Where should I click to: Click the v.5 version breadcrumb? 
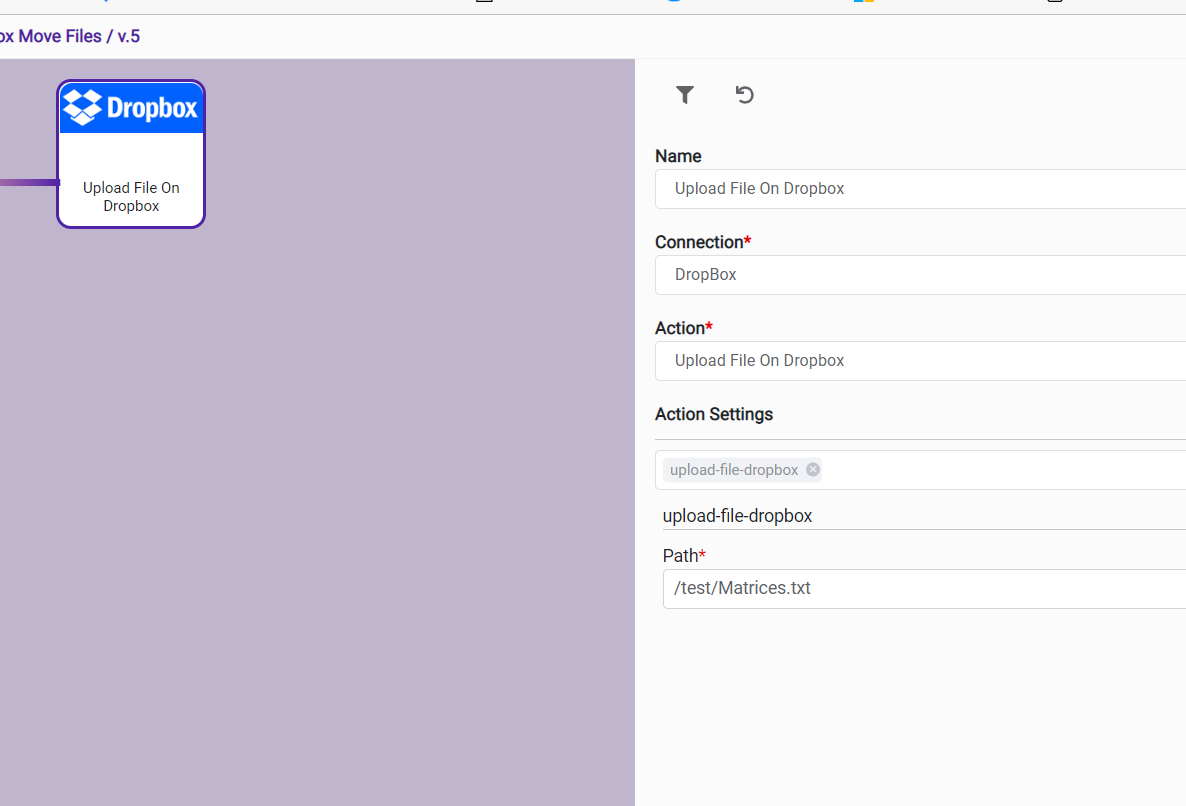click(x=129, y=37)
